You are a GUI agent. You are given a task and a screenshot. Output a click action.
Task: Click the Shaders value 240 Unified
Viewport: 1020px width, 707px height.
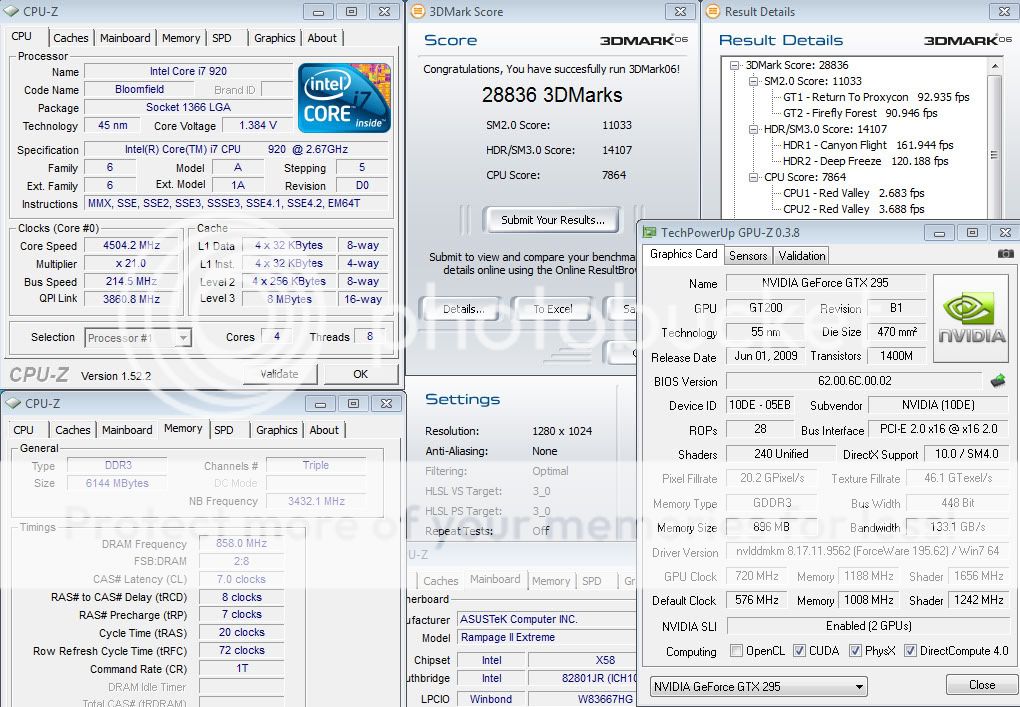[x=781, y=454]
